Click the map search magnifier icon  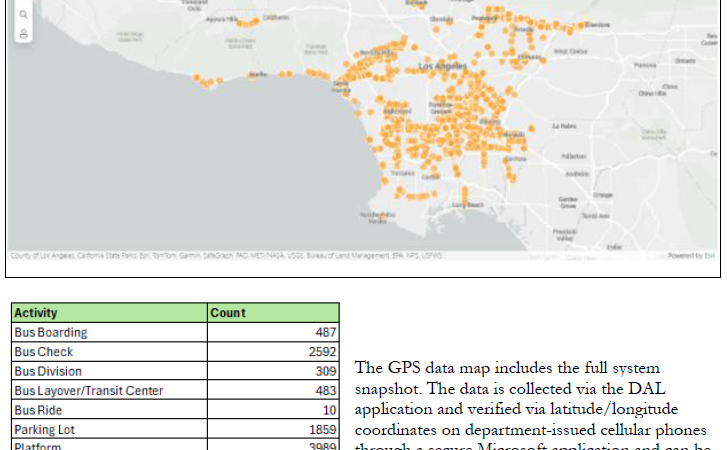[23, 15]
